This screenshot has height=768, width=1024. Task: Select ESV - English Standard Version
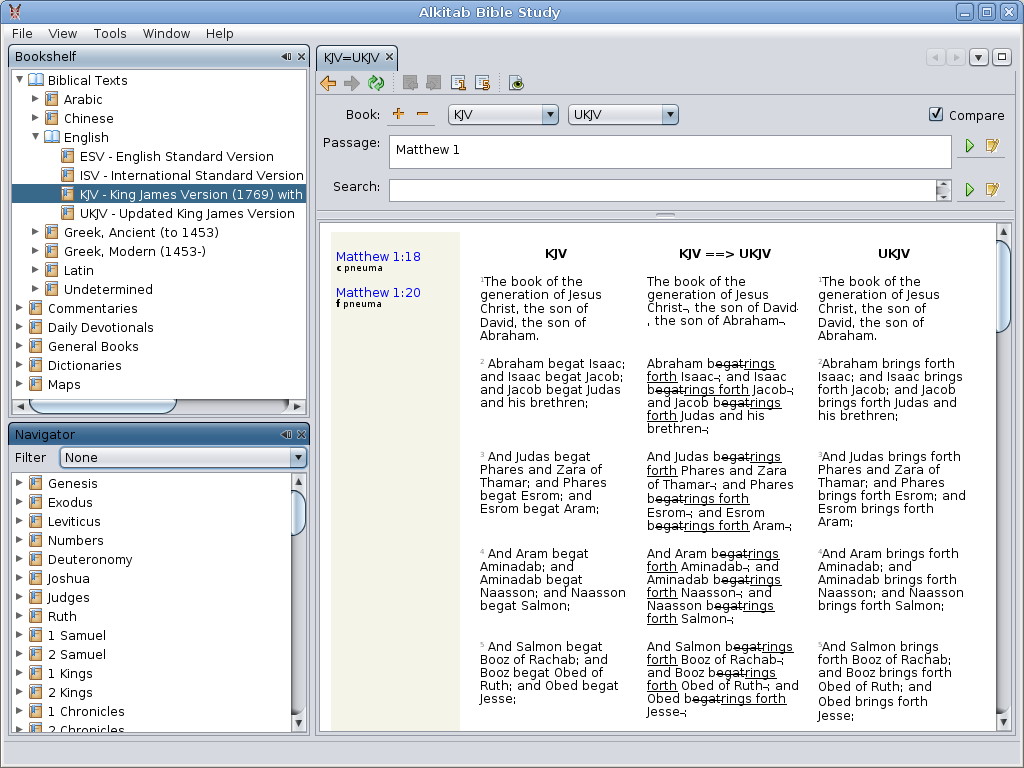[176, 156]
